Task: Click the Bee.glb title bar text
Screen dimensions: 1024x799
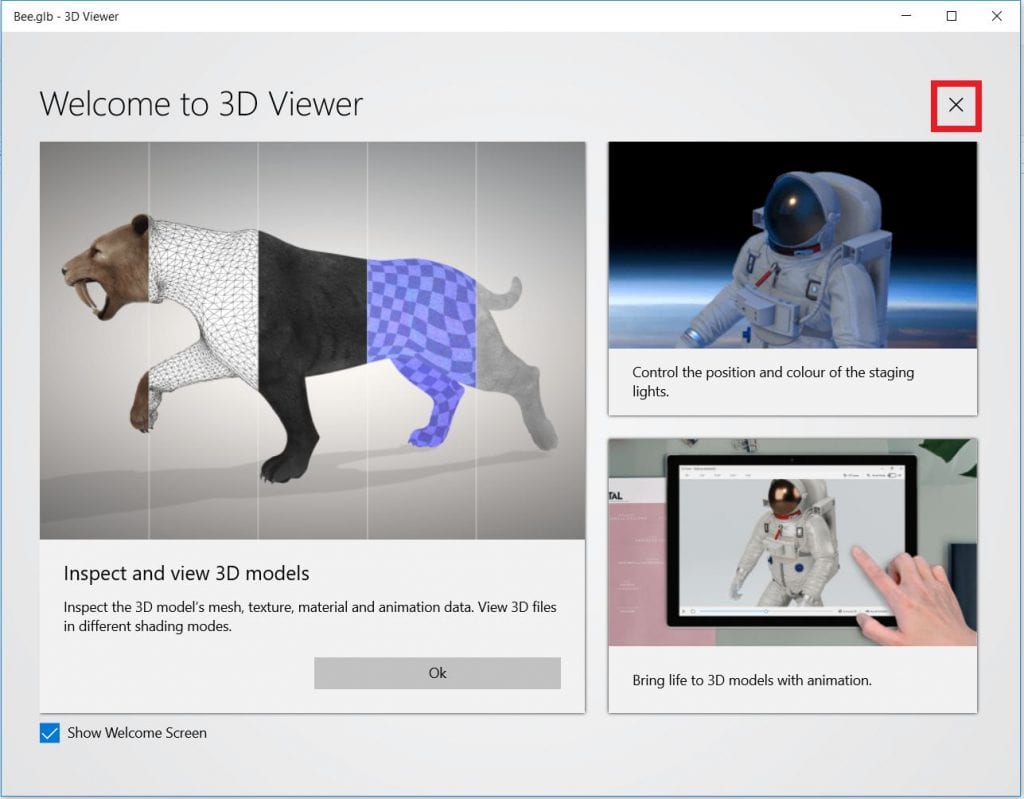Action: (x=67, y=16)
